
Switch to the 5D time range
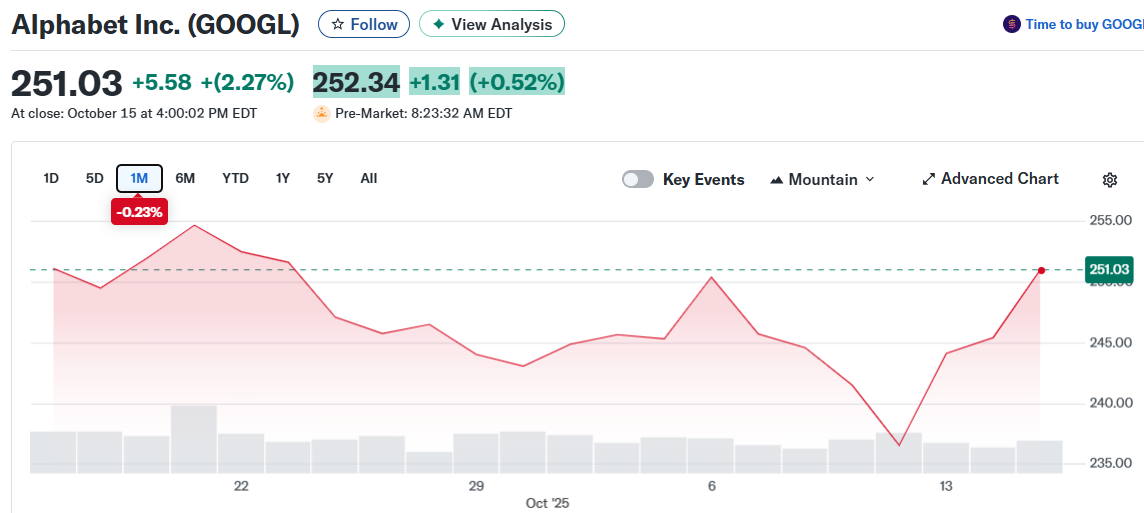(95, 178)
